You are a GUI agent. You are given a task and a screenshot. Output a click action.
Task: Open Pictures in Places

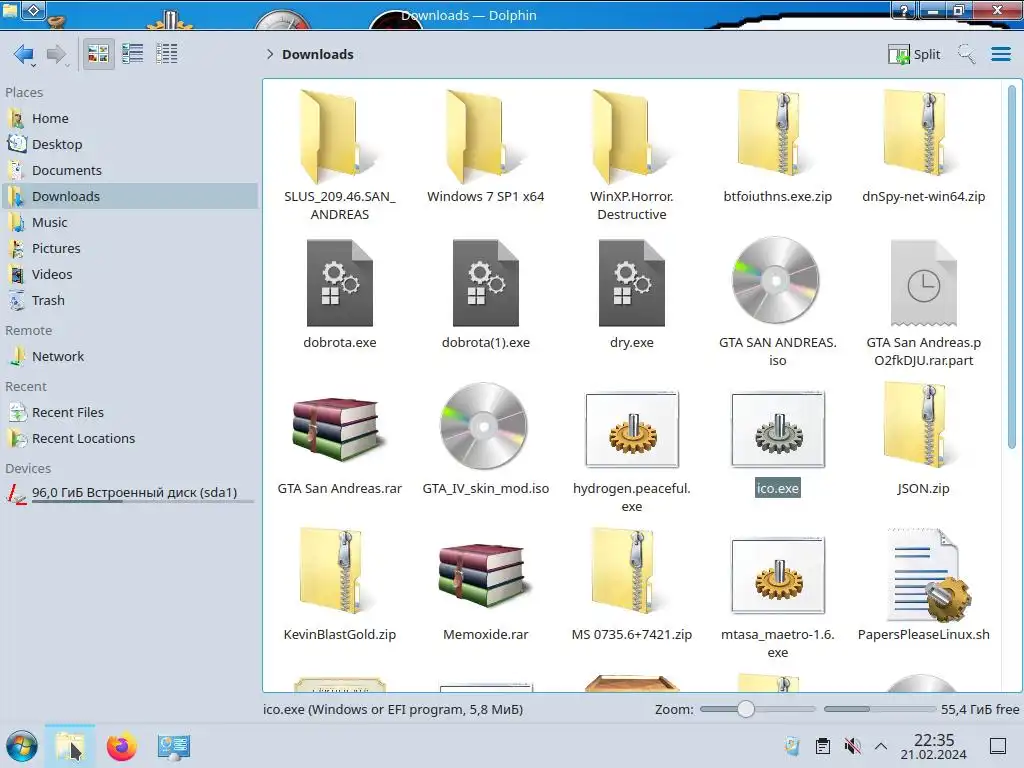[129, 249]
